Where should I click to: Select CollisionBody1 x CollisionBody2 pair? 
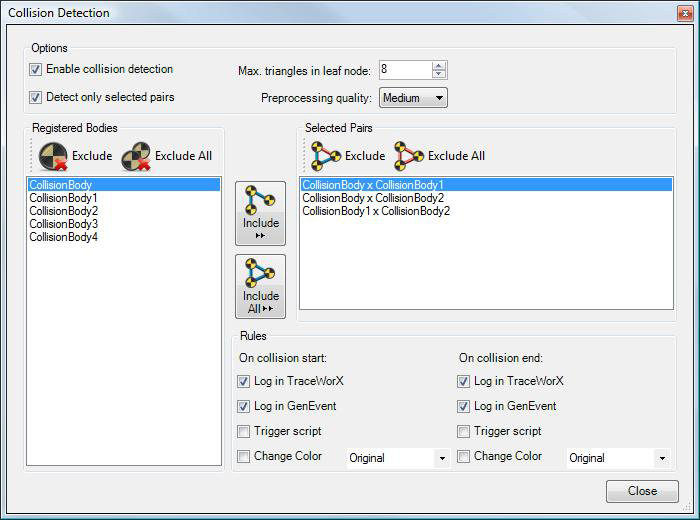(x=376, y=211)
